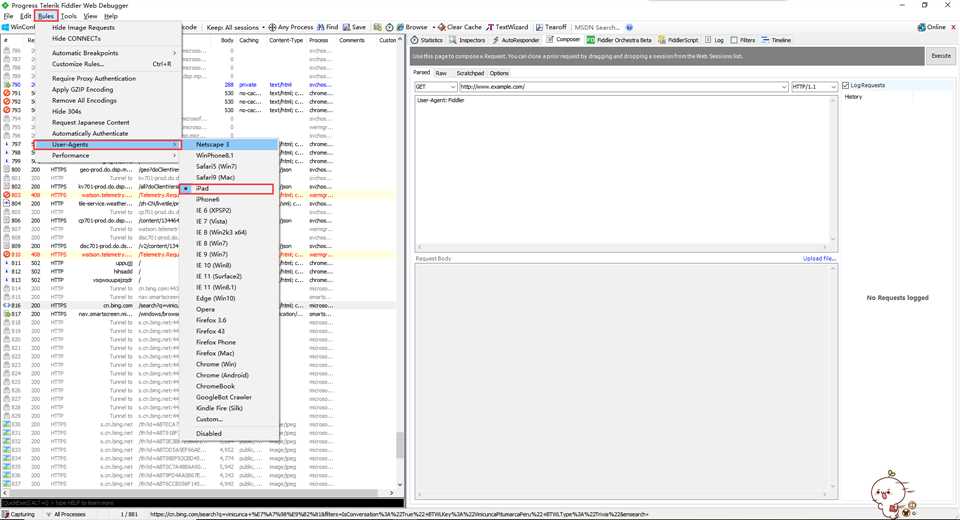The width and height of the screenshot is (960, 520).
Task: Click the Browse toolbar icon
Action: click(400, 27)
